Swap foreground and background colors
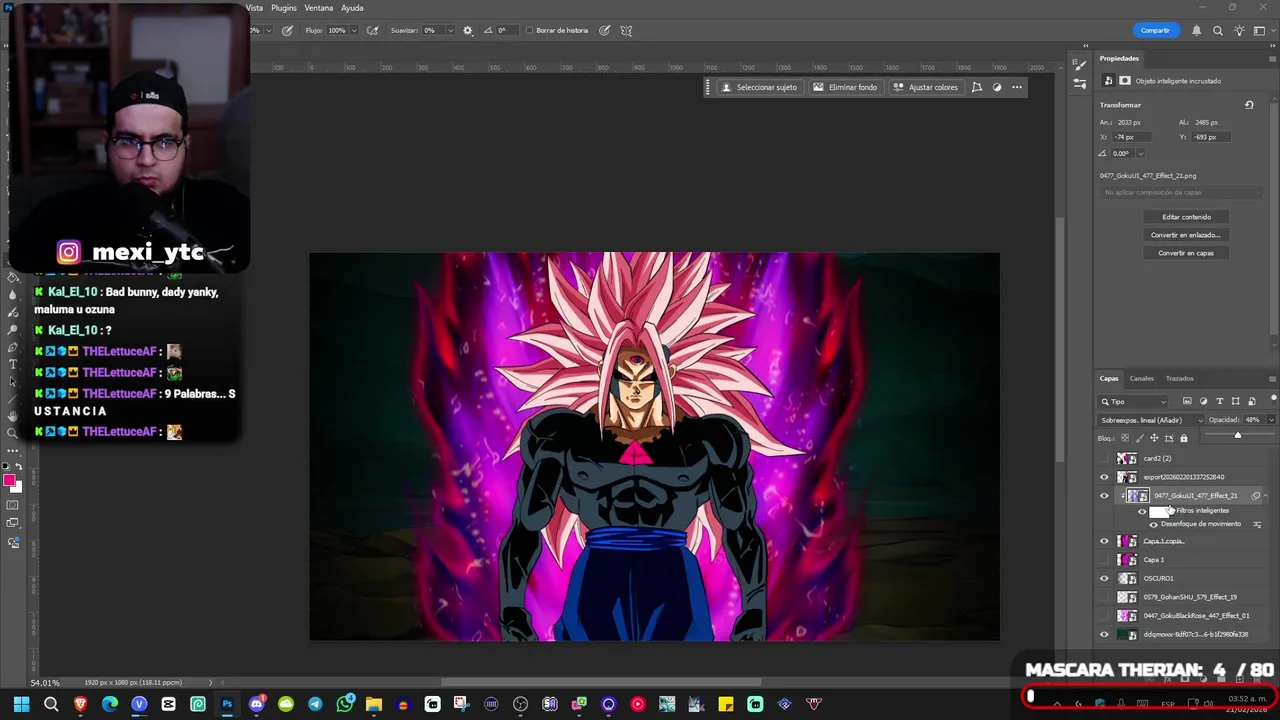1280x720 pixels. (19, 466)
